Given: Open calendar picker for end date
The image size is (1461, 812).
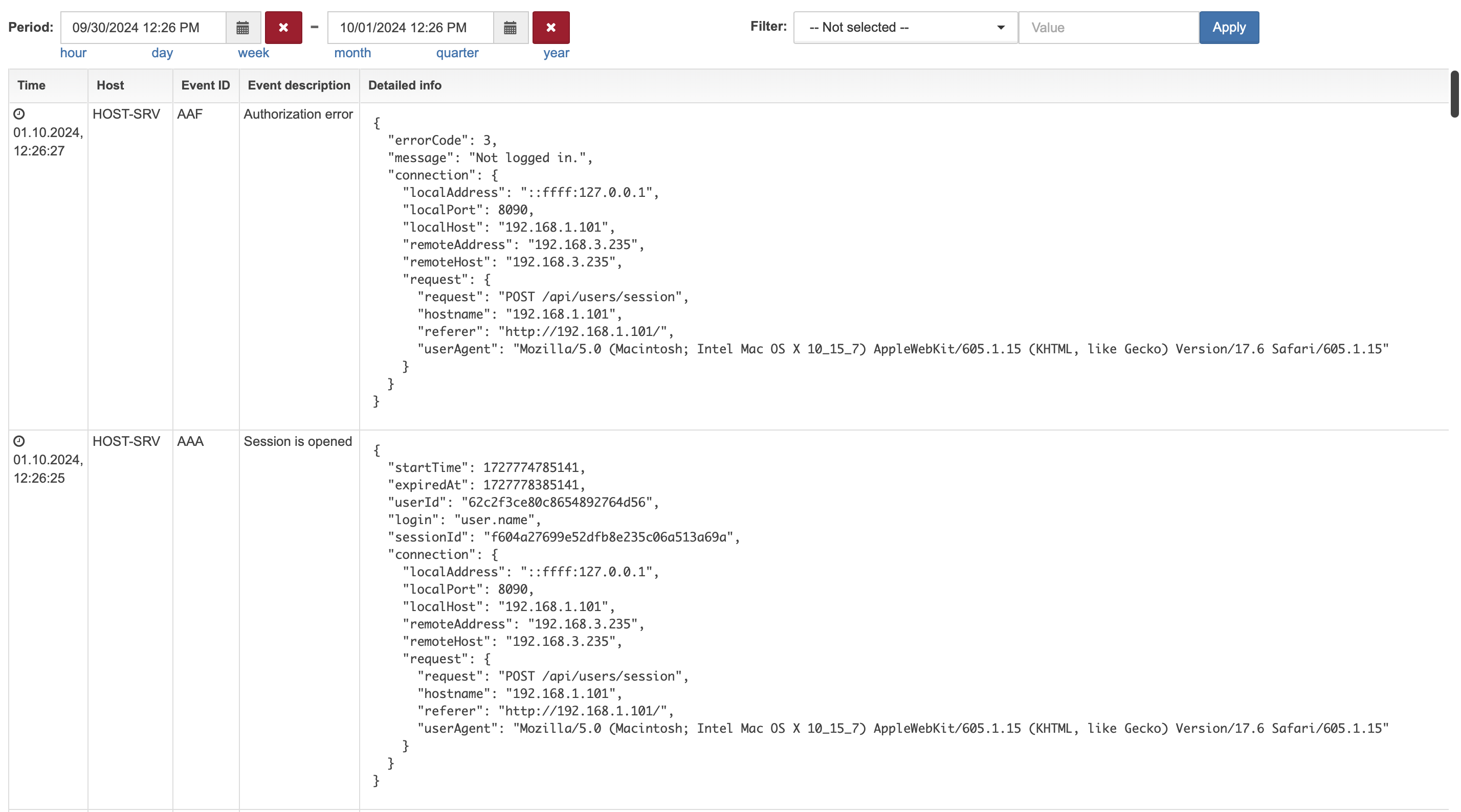Looking at the screenshot, I should pyautogui.click(x=511, y=27).
